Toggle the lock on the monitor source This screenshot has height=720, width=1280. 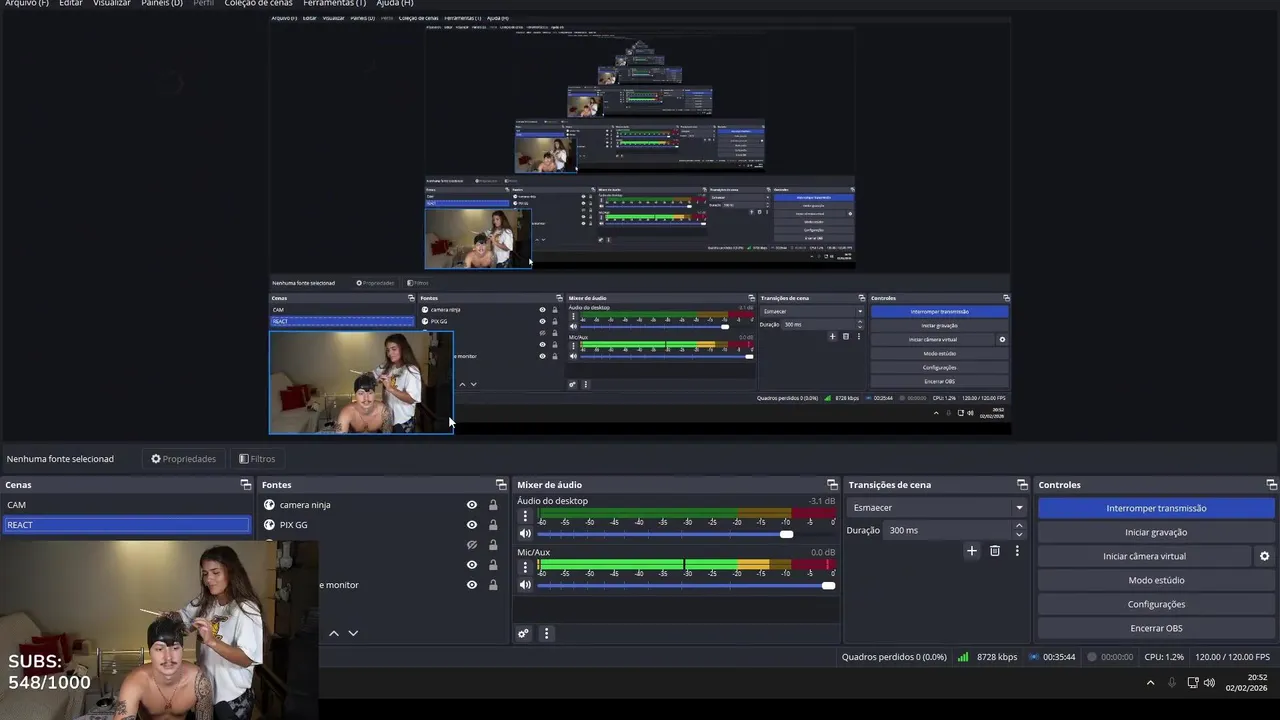[493, 585]
